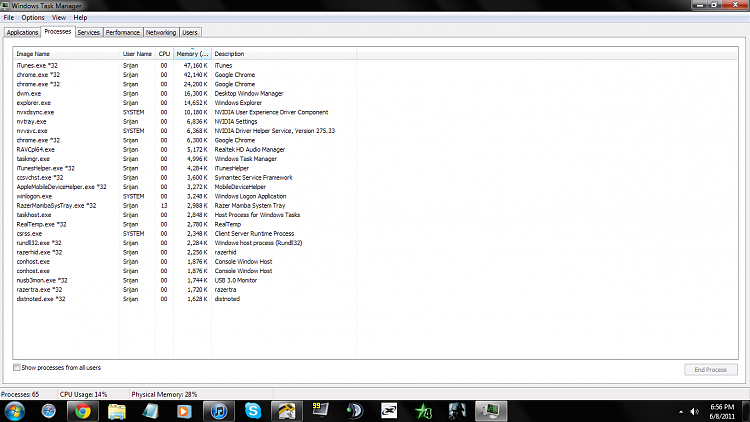Open Skype from the taskbar
750x422 pixels.
[253, 411]
